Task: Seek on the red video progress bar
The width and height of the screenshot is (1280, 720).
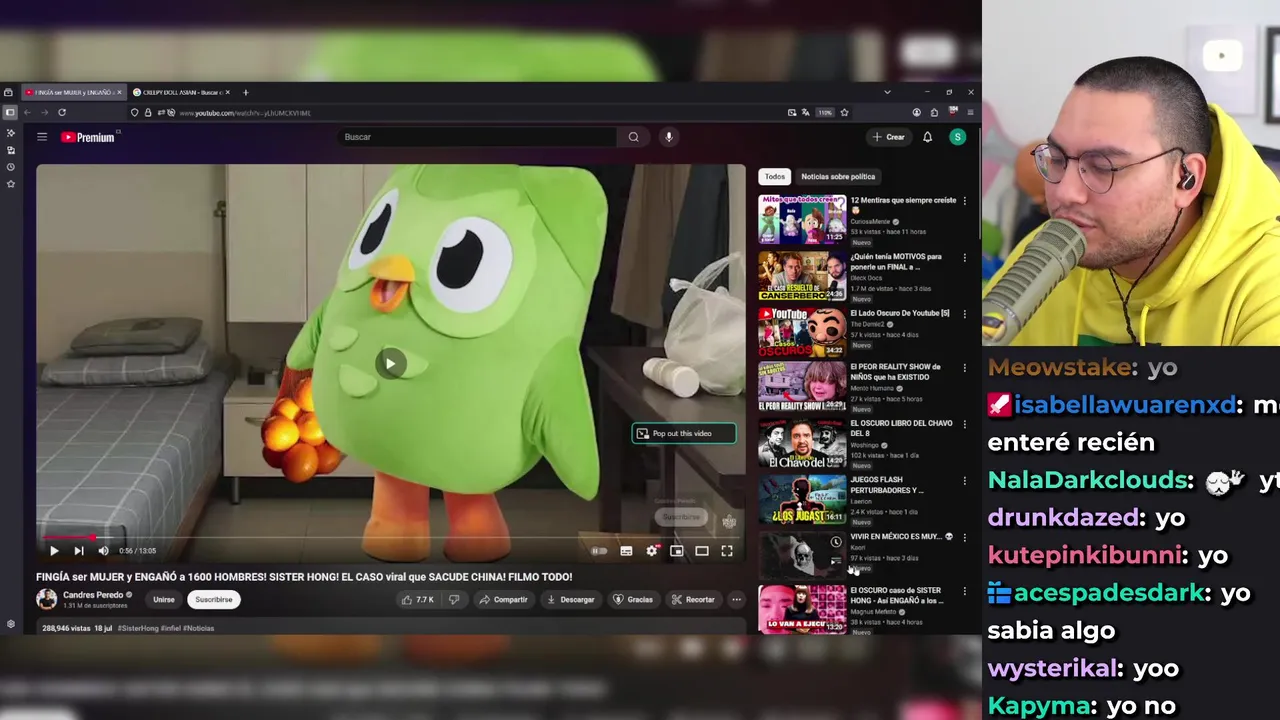Action: (x=391, y=538)
